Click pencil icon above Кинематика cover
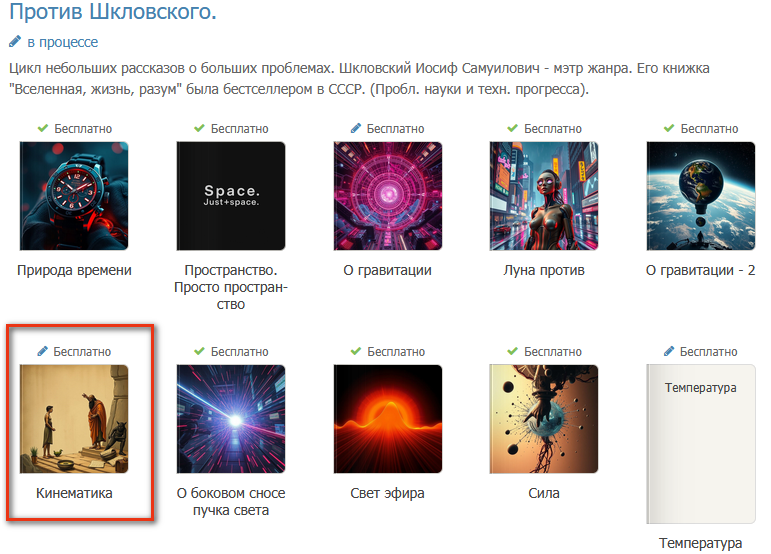The height and width of the screenshot is (554, 771). point(42,351)
